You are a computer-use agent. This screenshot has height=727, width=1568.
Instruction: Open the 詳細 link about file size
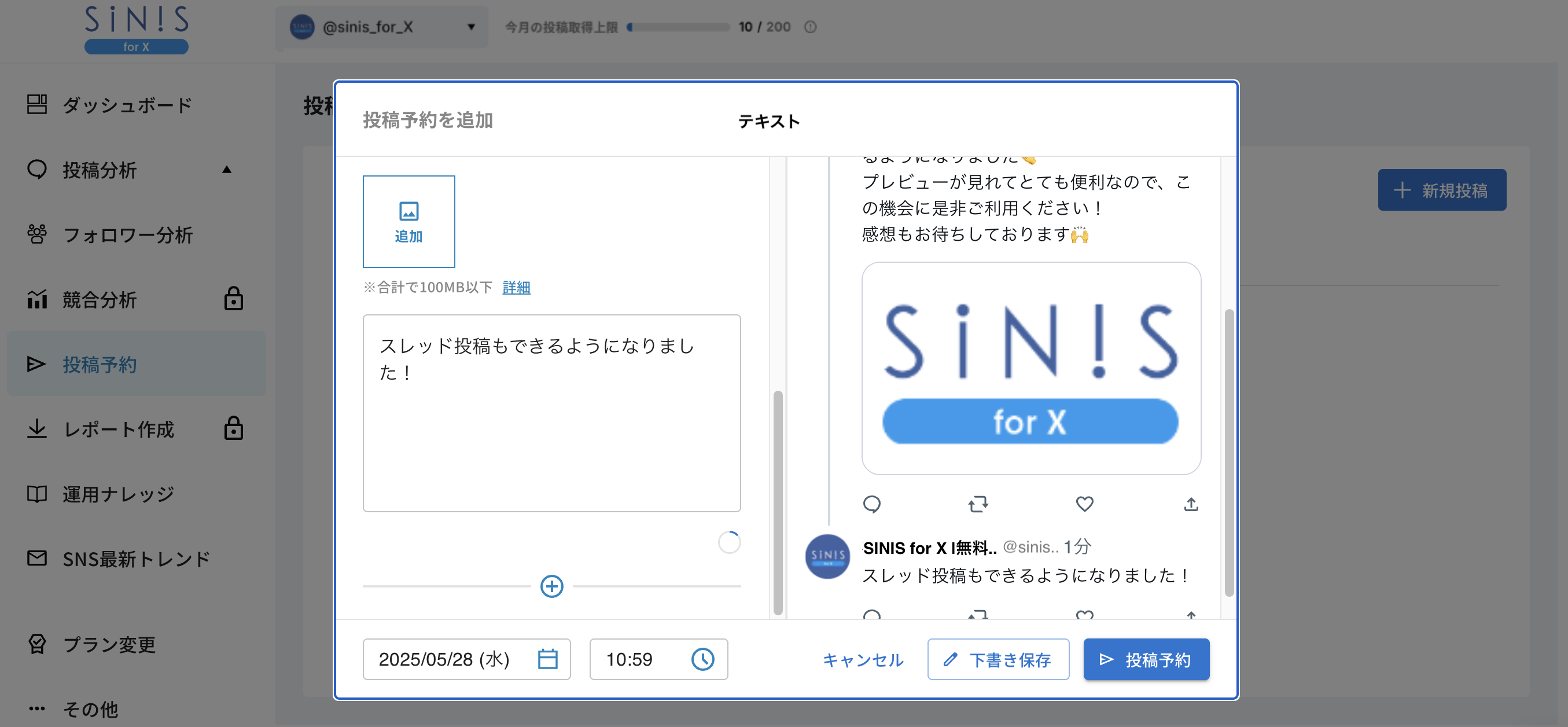[x=516, y=288]
